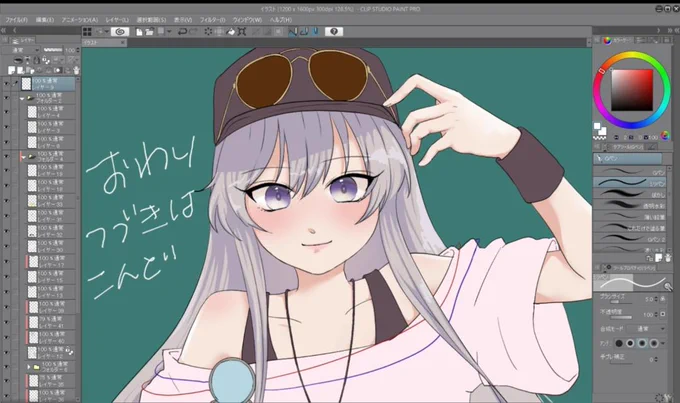Select the strongest anti-aliasing option
The width and height of the screenshot is (680, 403).
pyautogui.click(x=654, y=343)
